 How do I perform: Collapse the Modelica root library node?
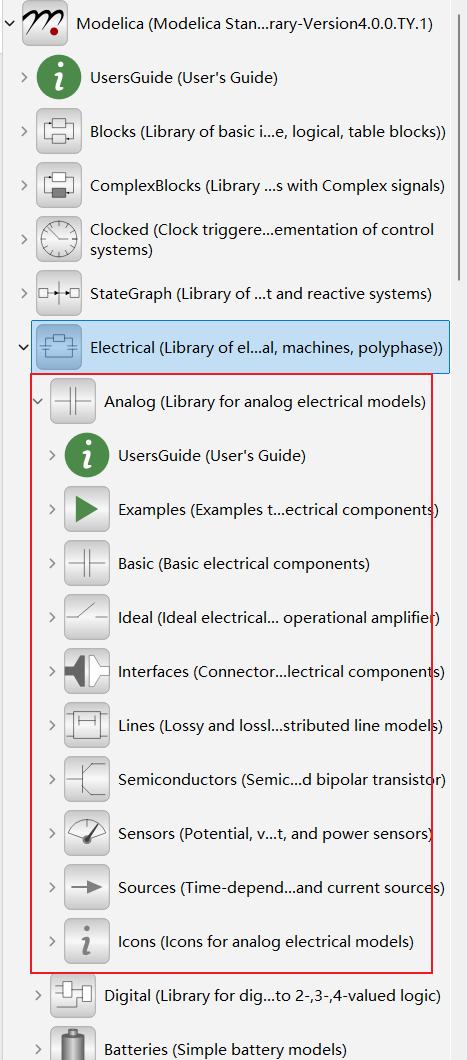click(9, 23)
